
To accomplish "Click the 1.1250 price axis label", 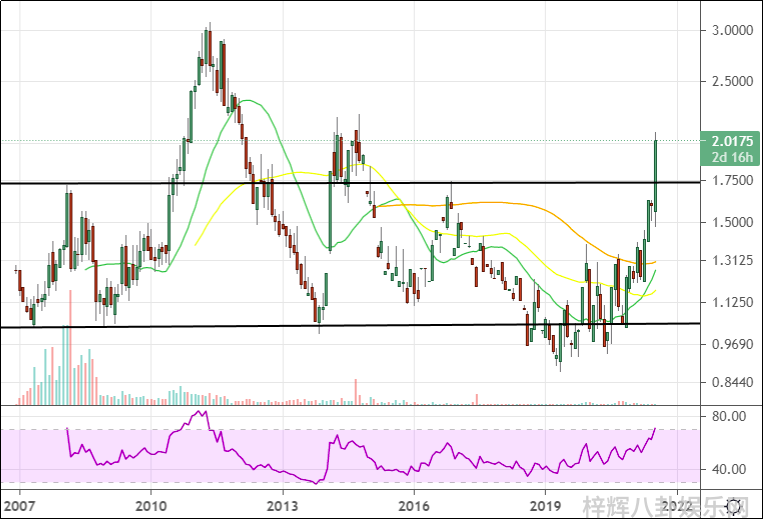I will click(x=732, y=303).
